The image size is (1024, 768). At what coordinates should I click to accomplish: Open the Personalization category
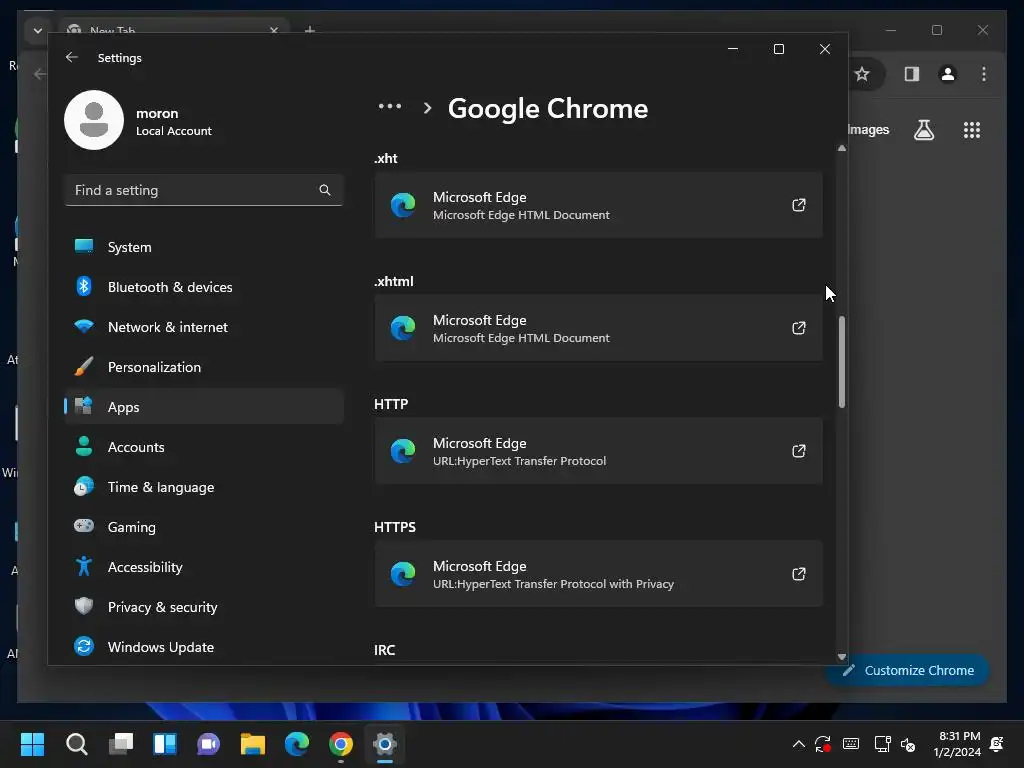pyautogui.click(x=204, y=367)
